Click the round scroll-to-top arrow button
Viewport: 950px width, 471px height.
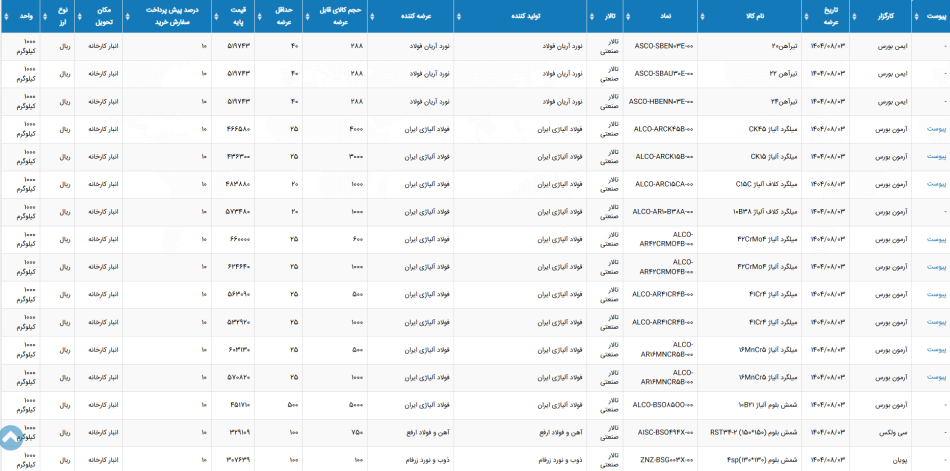coord(10,438)
